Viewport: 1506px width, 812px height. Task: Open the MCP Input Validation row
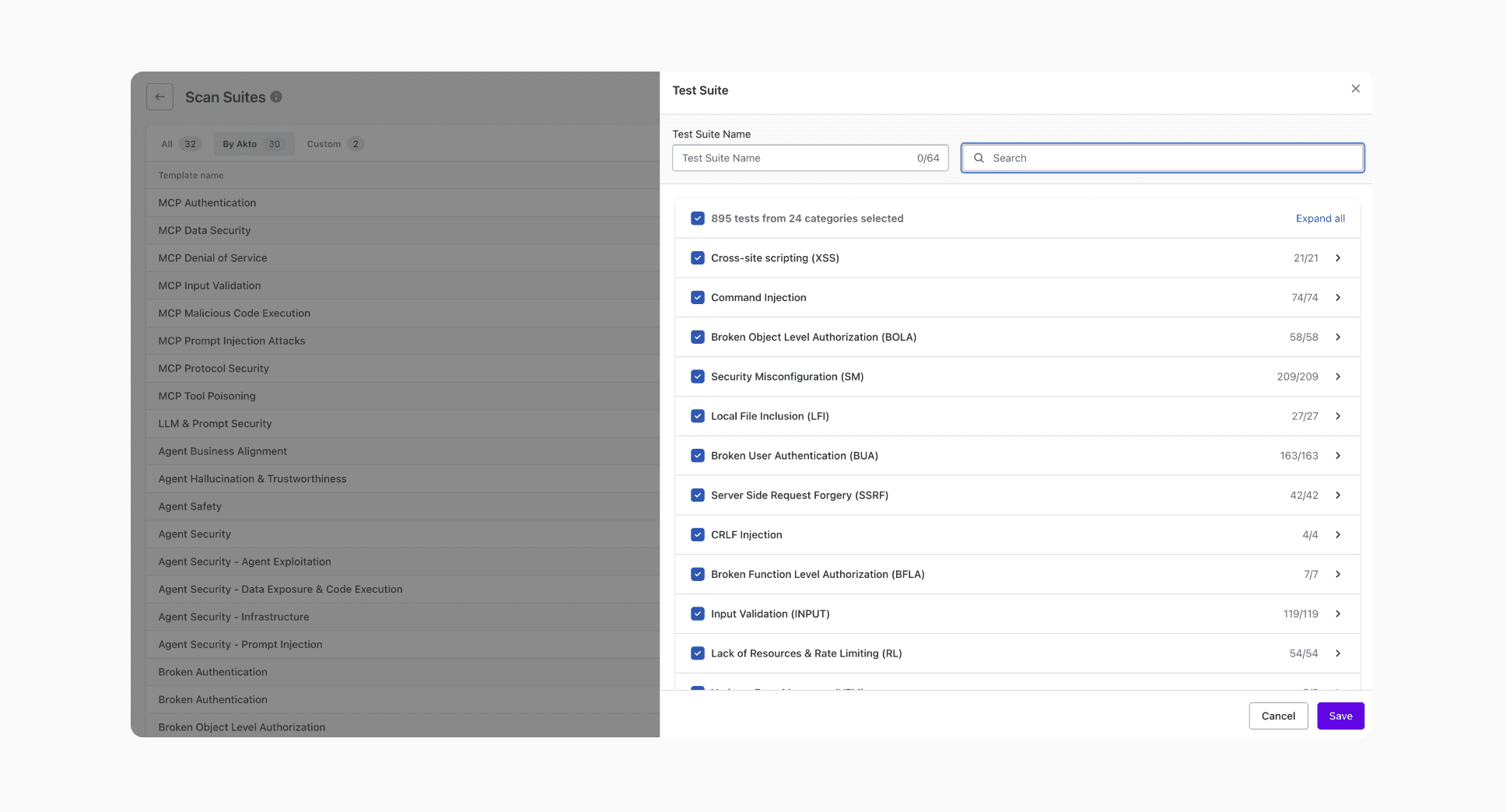click(403, 285)
